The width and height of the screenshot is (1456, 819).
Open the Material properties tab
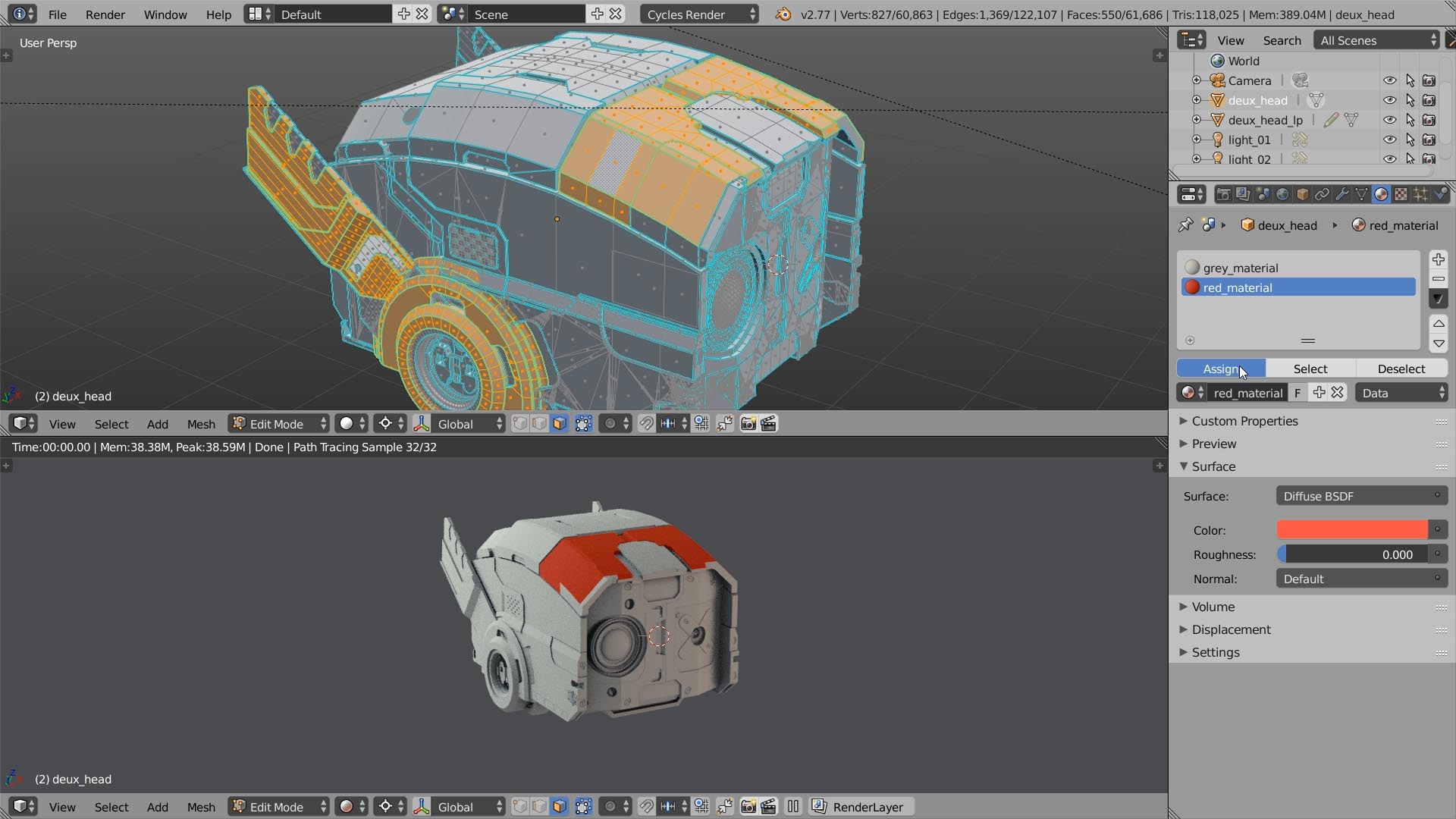click(1381, 195)
